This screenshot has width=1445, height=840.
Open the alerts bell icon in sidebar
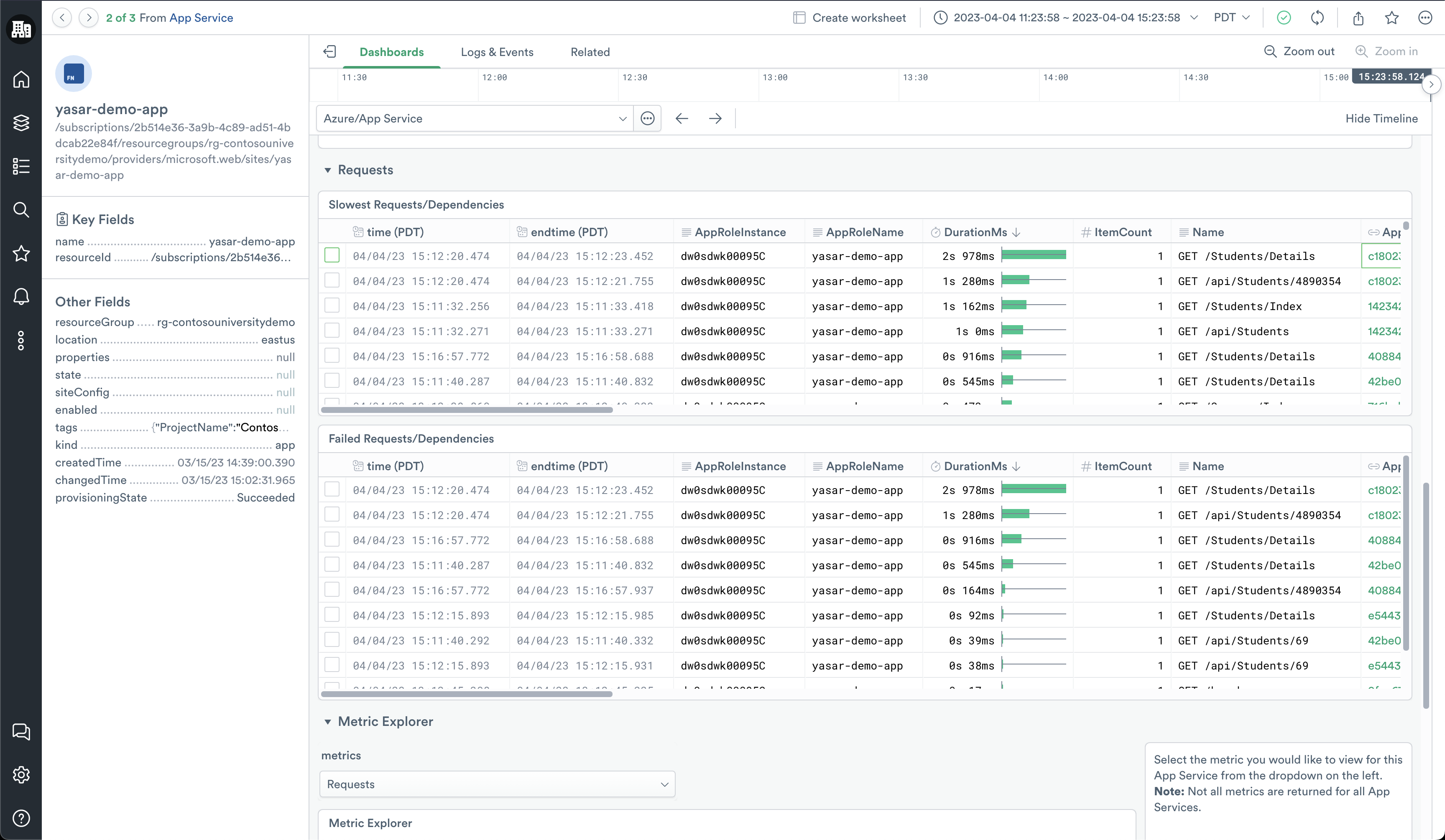pyautogui.click(x=21, y=297)
